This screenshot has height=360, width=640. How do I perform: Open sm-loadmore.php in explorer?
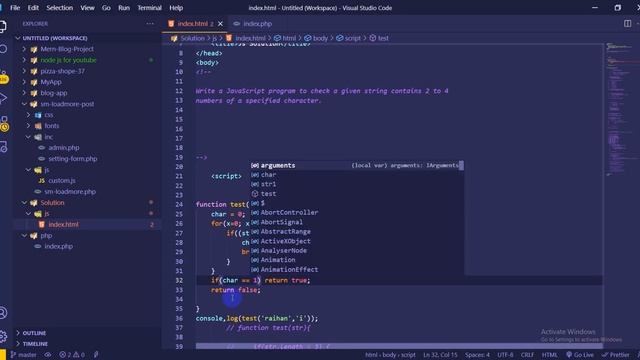click(70, 191)
